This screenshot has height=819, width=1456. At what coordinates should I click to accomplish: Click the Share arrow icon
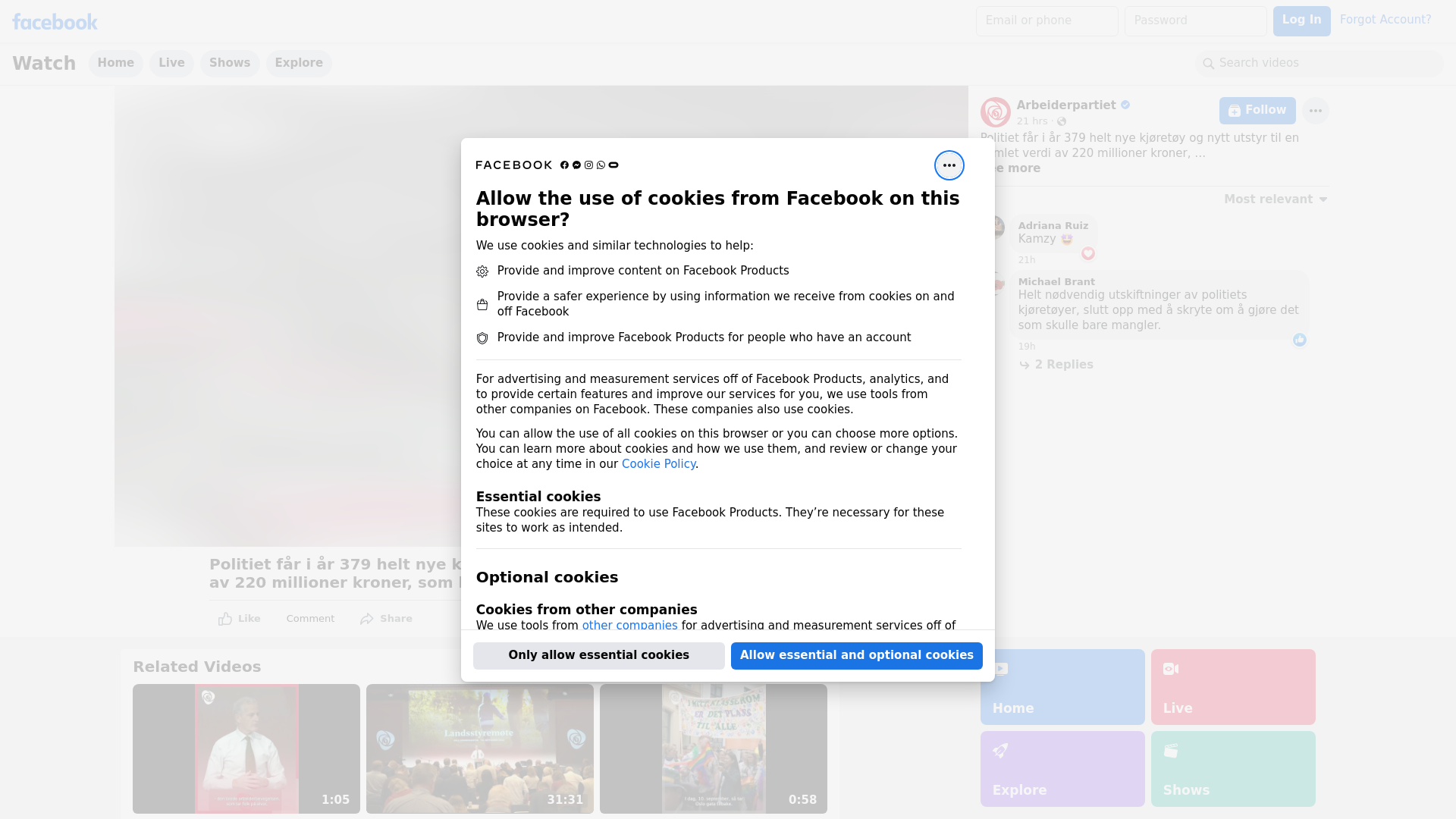pyautogui.click(x=367, y=619)
